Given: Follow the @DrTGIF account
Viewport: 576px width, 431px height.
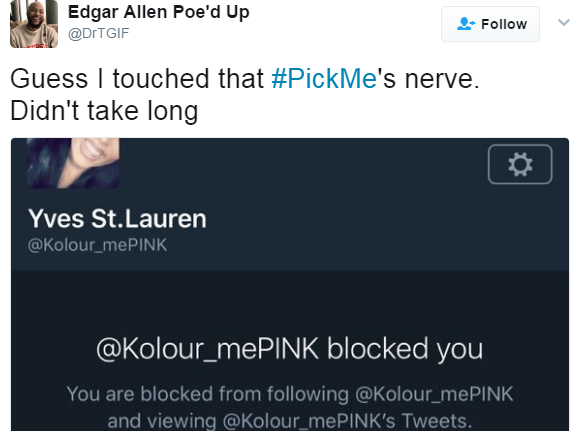Looking at the screenshot, I should pyautogui.click(x=490, y=24).
